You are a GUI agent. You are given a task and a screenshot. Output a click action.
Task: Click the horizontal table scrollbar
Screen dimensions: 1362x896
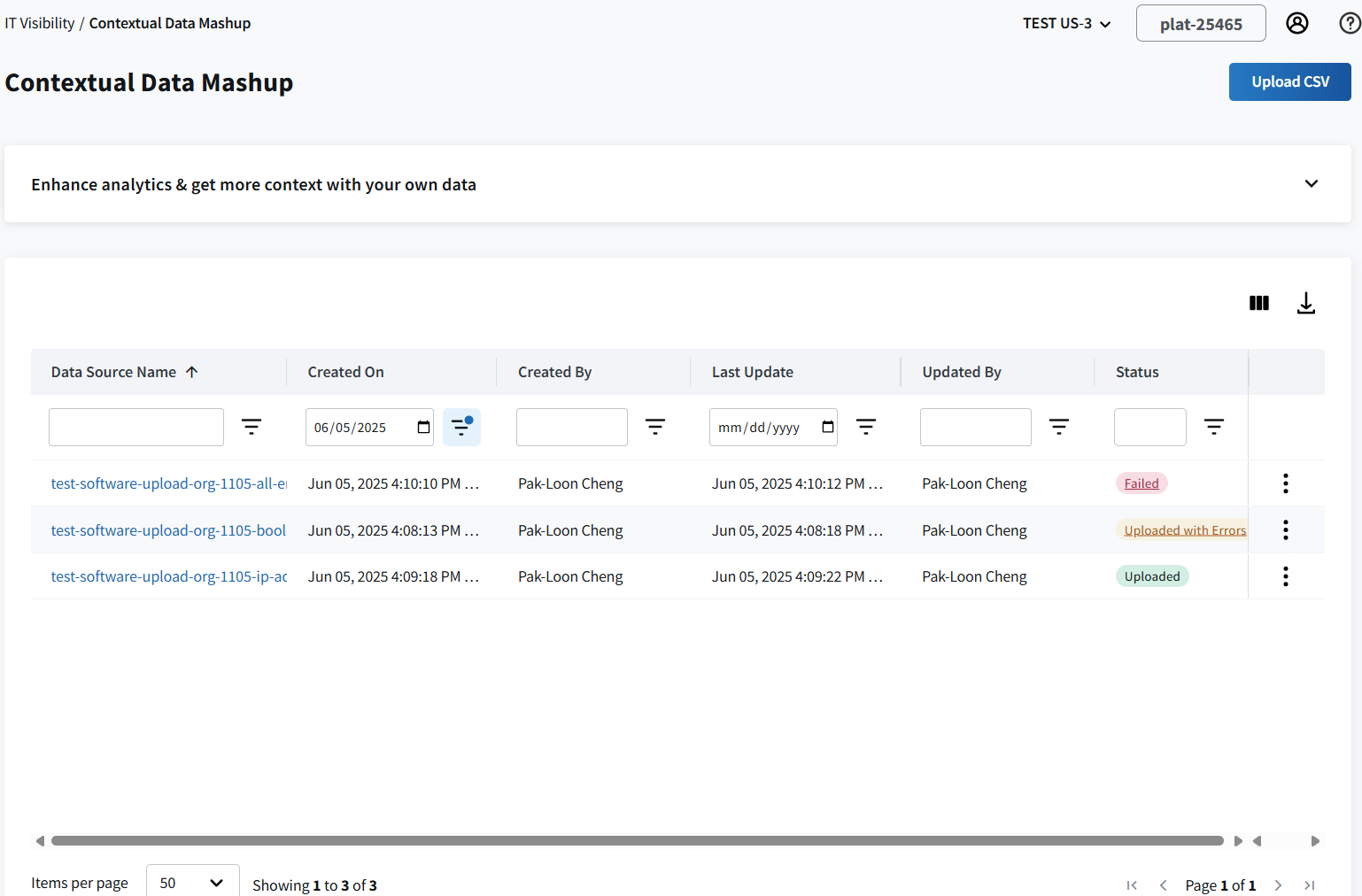click(x=637, y=841)
